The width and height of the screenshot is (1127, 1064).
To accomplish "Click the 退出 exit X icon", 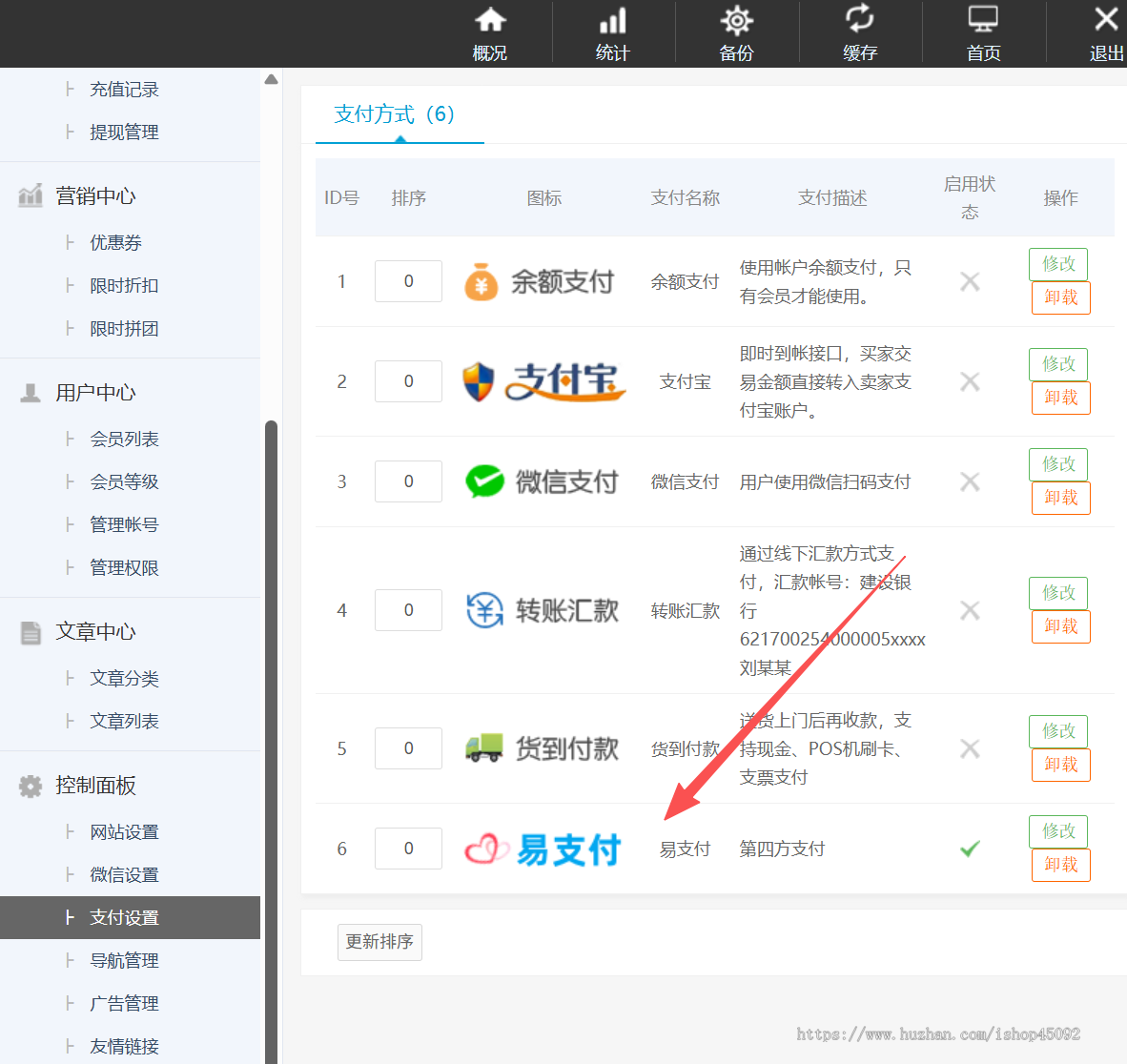I will (x=1106, y=19).
